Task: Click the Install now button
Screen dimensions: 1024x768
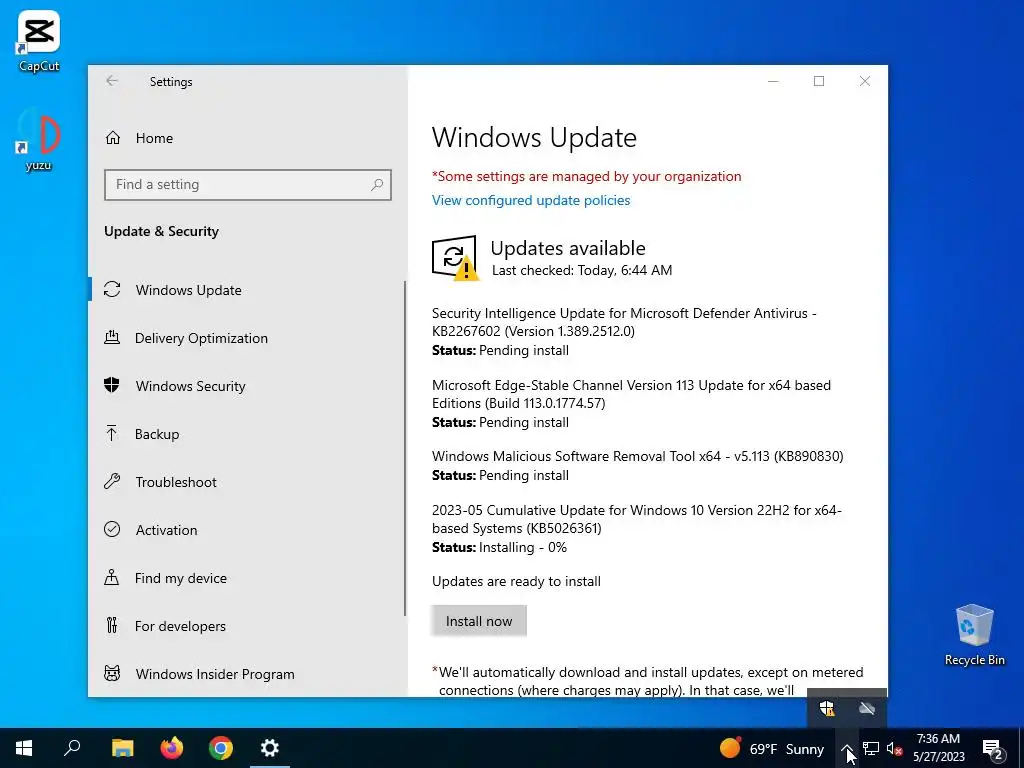Action: (x=479, y=621)
